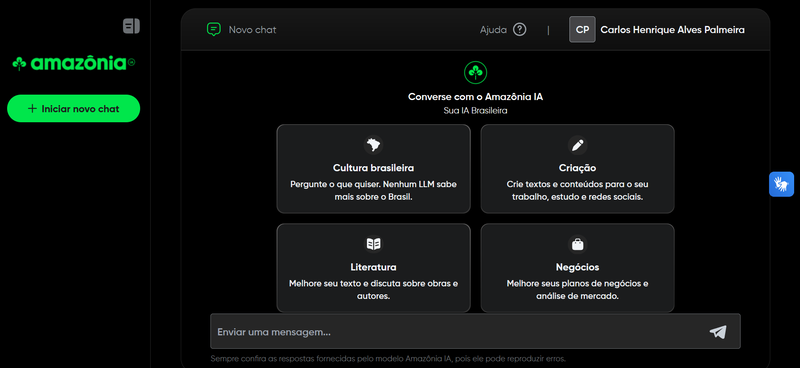Click the open book icon
The width and height of the screenshot is (800, 368).
[x=373, y=244]
